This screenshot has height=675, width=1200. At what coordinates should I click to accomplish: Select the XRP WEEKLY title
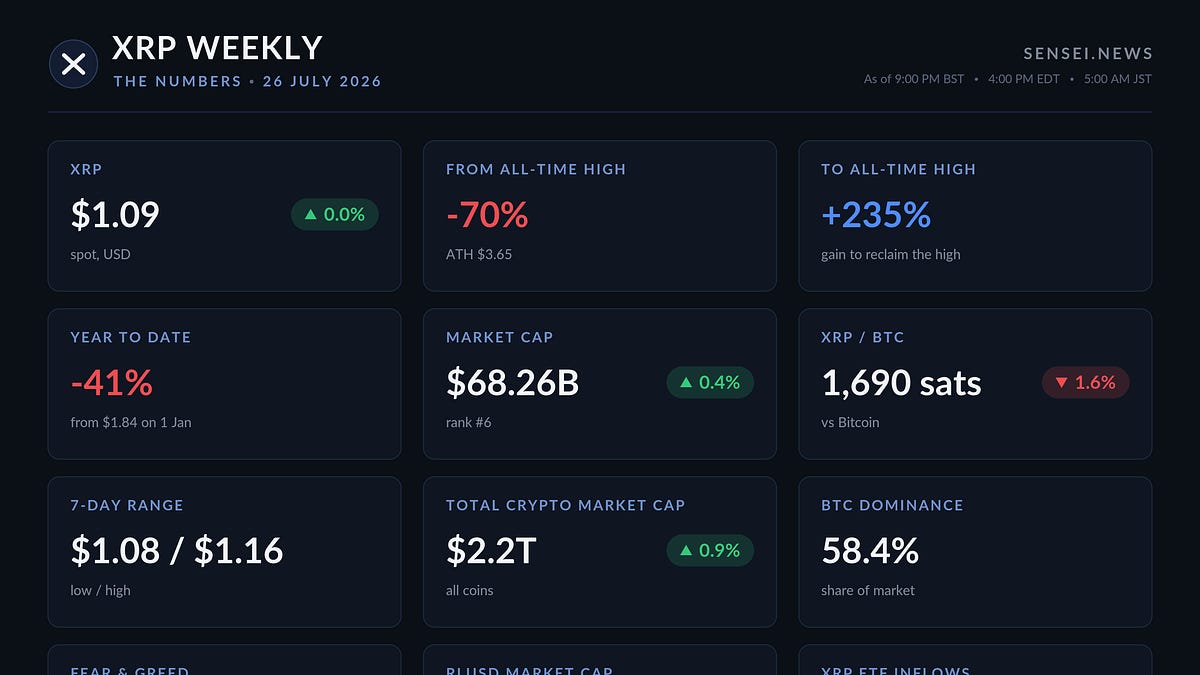217,48
